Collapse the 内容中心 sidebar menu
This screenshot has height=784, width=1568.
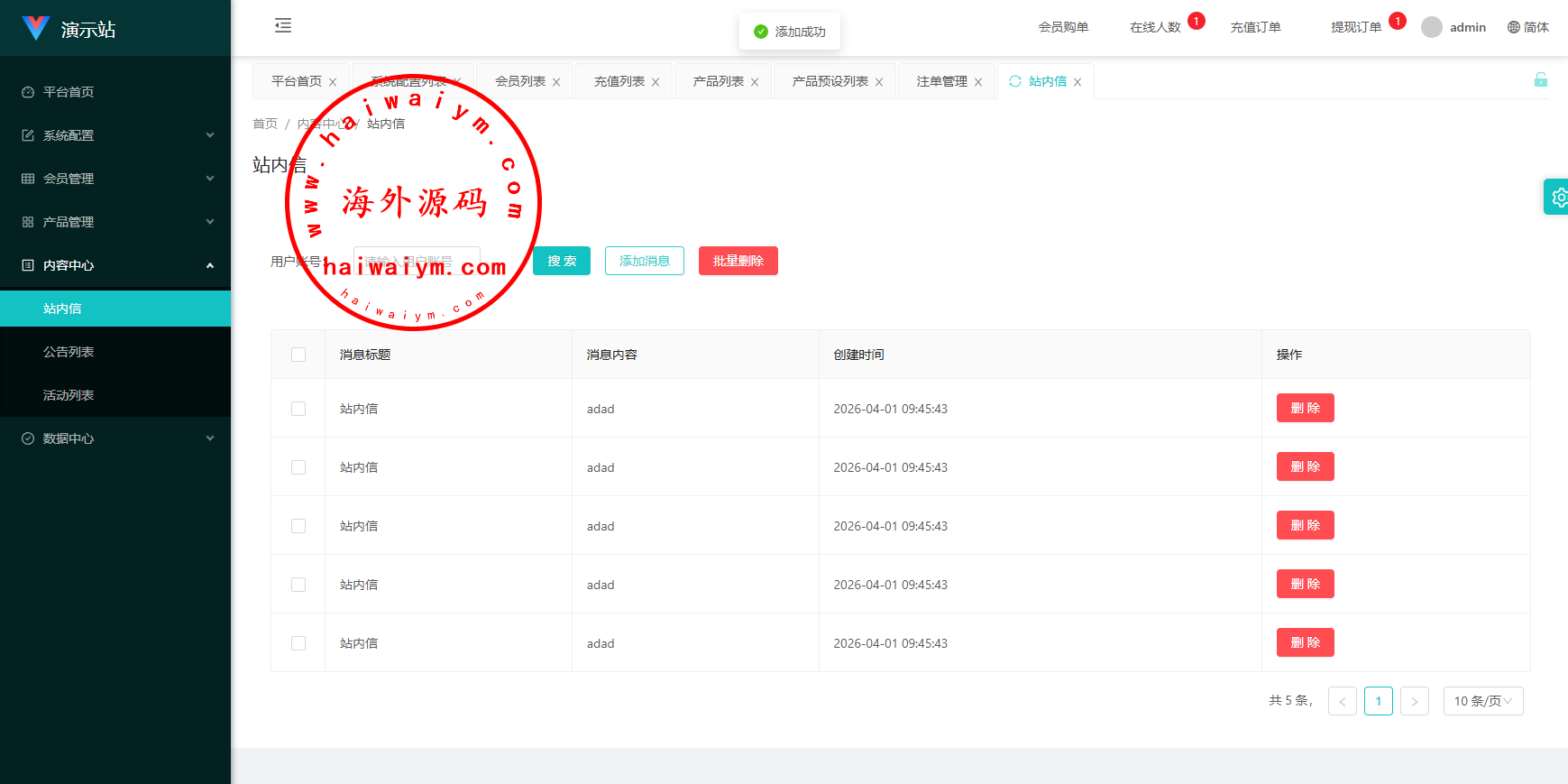tap(115, 265)
